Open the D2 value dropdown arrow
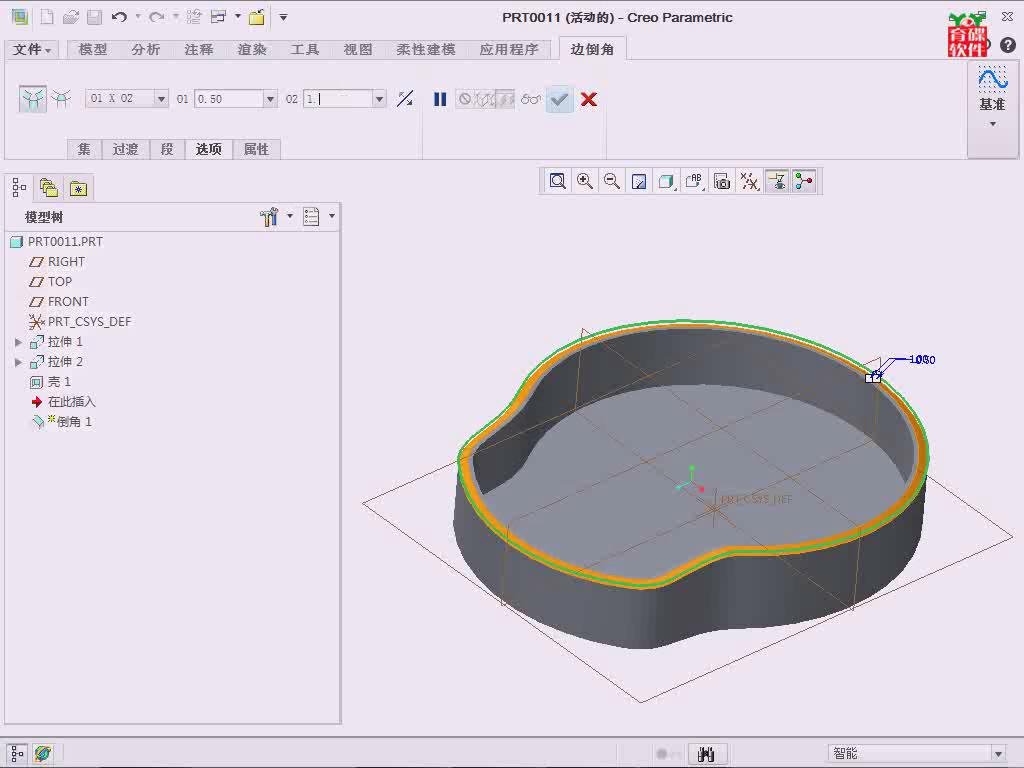The height and width of the screenshot is (768, 1024). [379, 99]
